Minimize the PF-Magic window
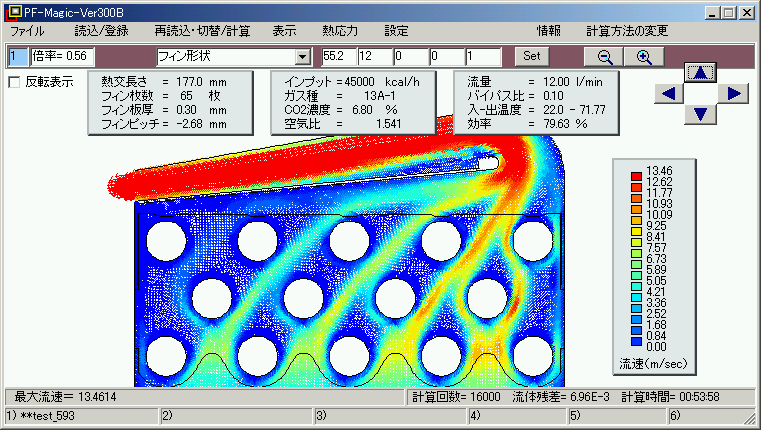 [x=712, y=13]
